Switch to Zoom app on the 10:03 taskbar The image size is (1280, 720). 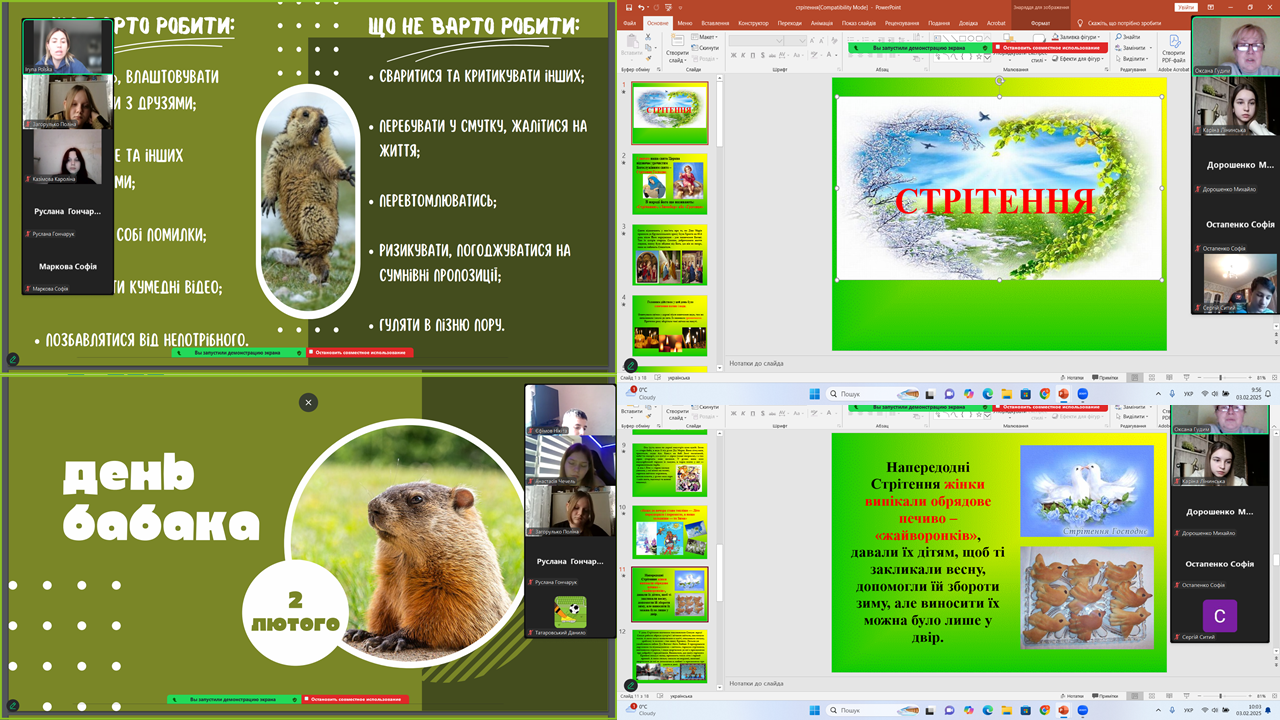pyautogui.click(x=1082, y=711)
